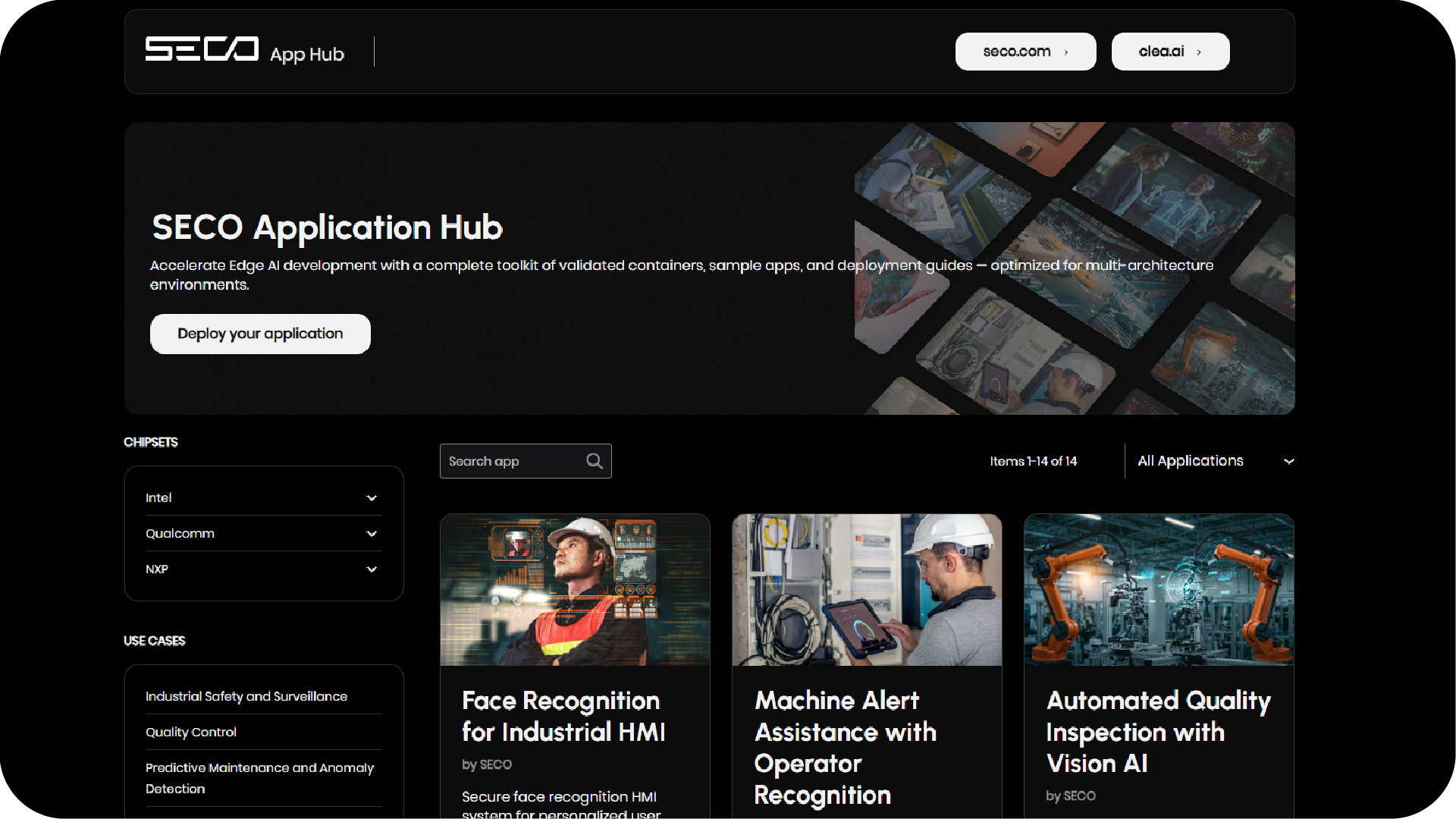Expand the NXP chipset section
Viewport: 1456px width, 819px height.
(x=371, y=570)
